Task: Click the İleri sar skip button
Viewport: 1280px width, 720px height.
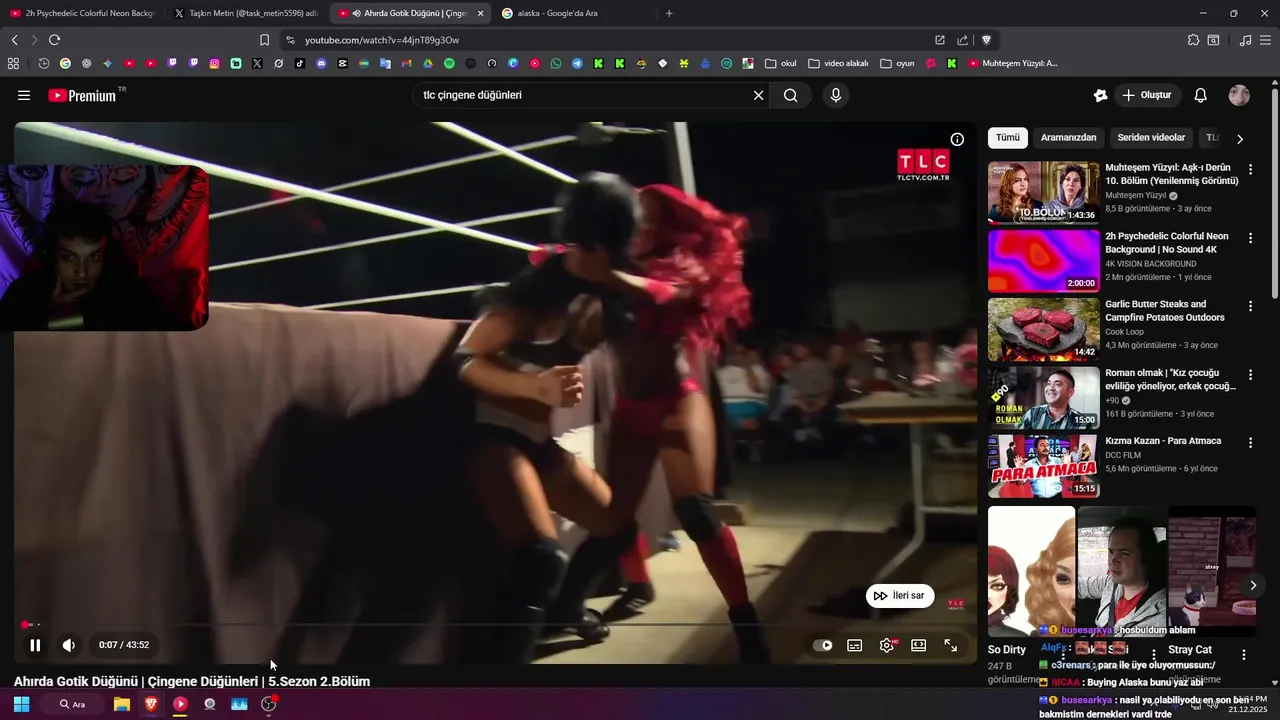Action: tap(900, 596)
